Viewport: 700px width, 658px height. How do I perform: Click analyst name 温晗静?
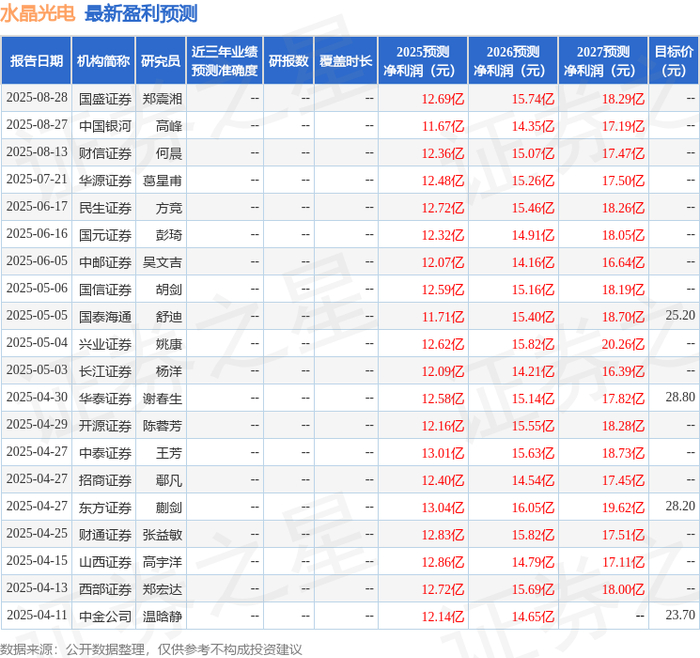point(162,616)
